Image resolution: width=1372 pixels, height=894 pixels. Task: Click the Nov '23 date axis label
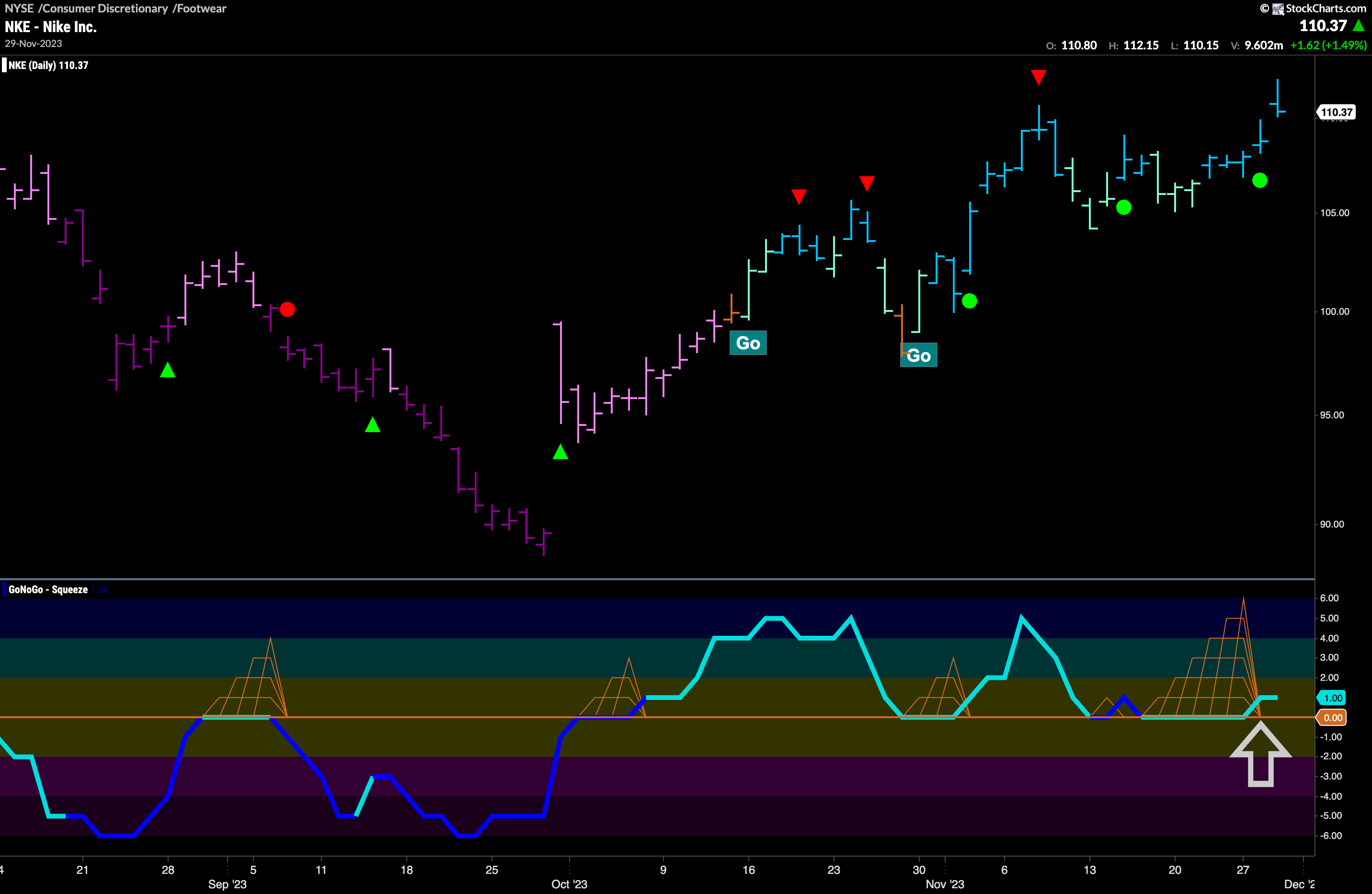click(944, 884)
